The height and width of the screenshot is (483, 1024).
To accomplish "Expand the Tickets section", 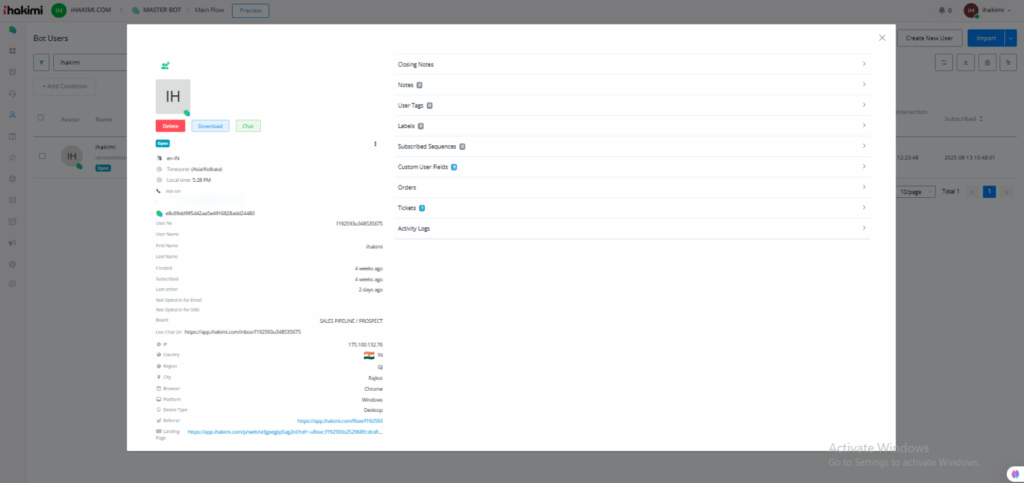I will click(x=632, y=208).
